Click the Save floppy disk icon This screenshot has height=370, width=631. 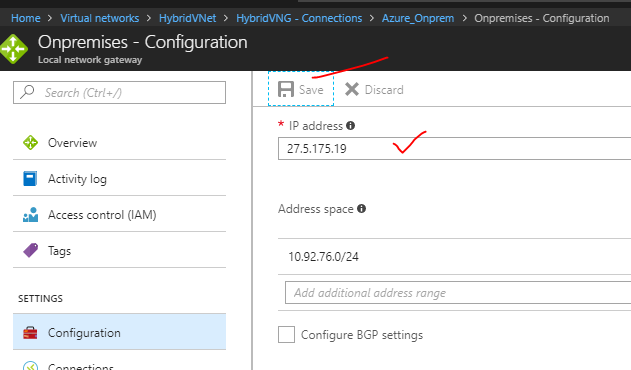pos(286,89)
